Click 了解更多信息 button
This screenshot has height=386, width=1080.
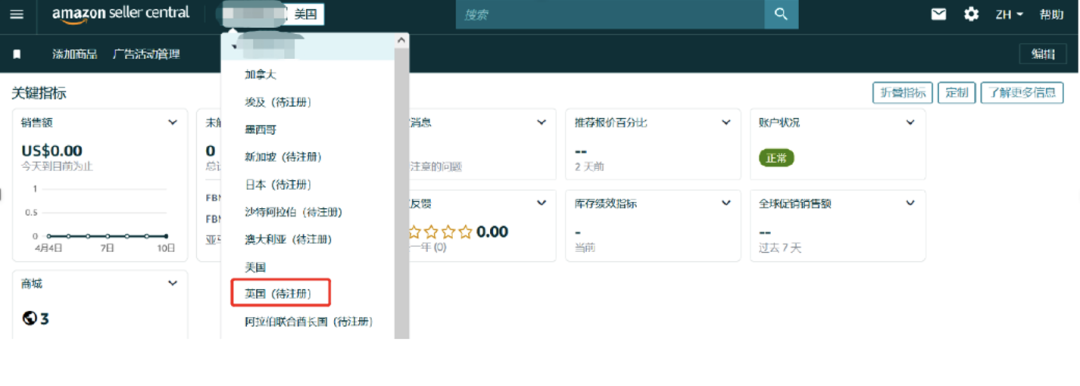[1021, 93]
